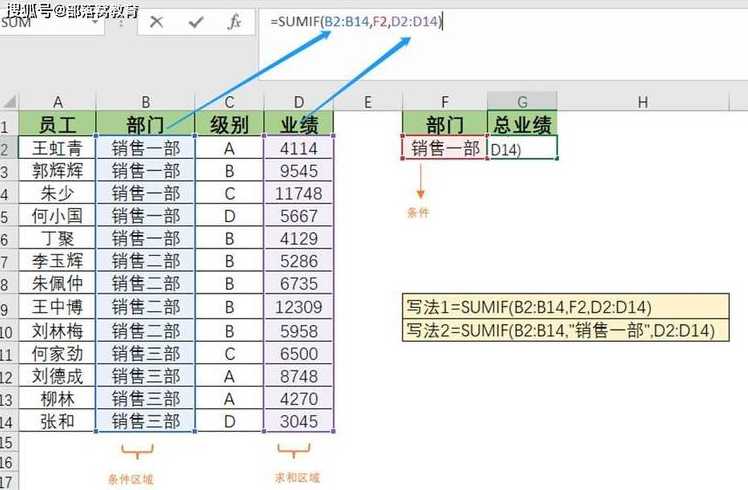Select cell containing 柳林
The height and width of the screenshot is (490, 748).
(57, 398)
